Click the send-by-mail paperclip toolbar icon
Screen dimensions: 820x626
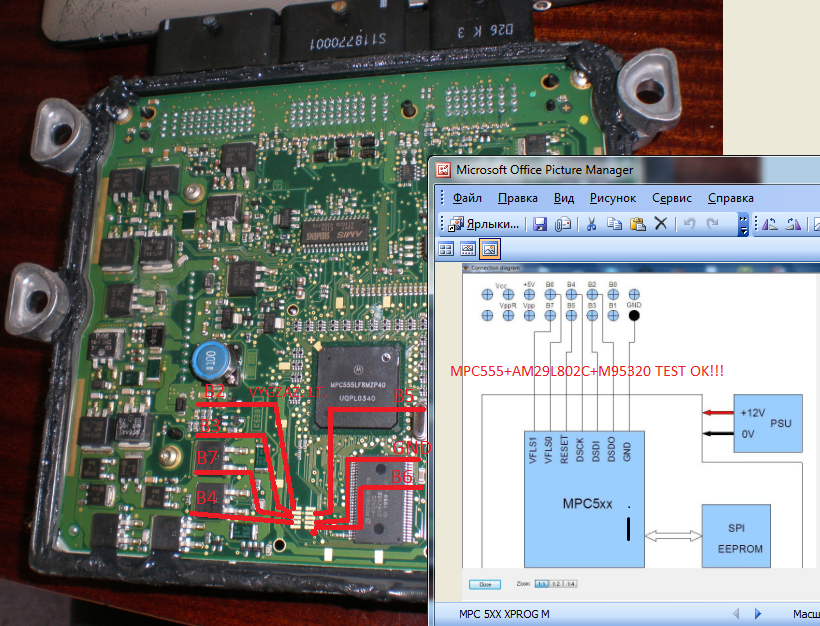point(563,224)
